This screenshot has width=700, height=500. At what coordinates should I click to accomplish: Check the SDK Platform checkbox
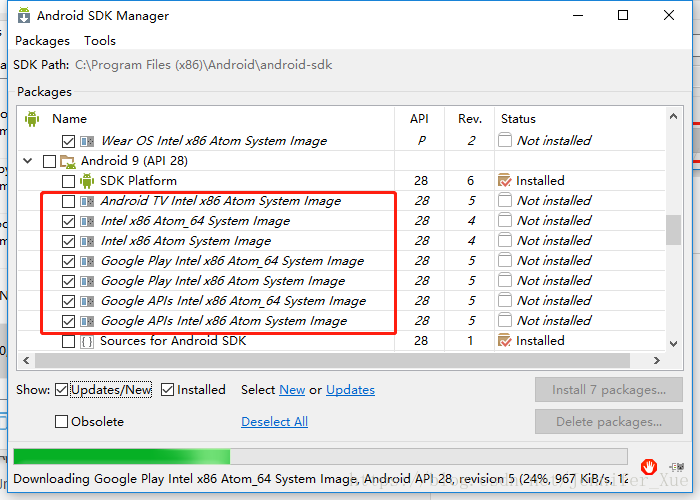(x=68, y=181)
